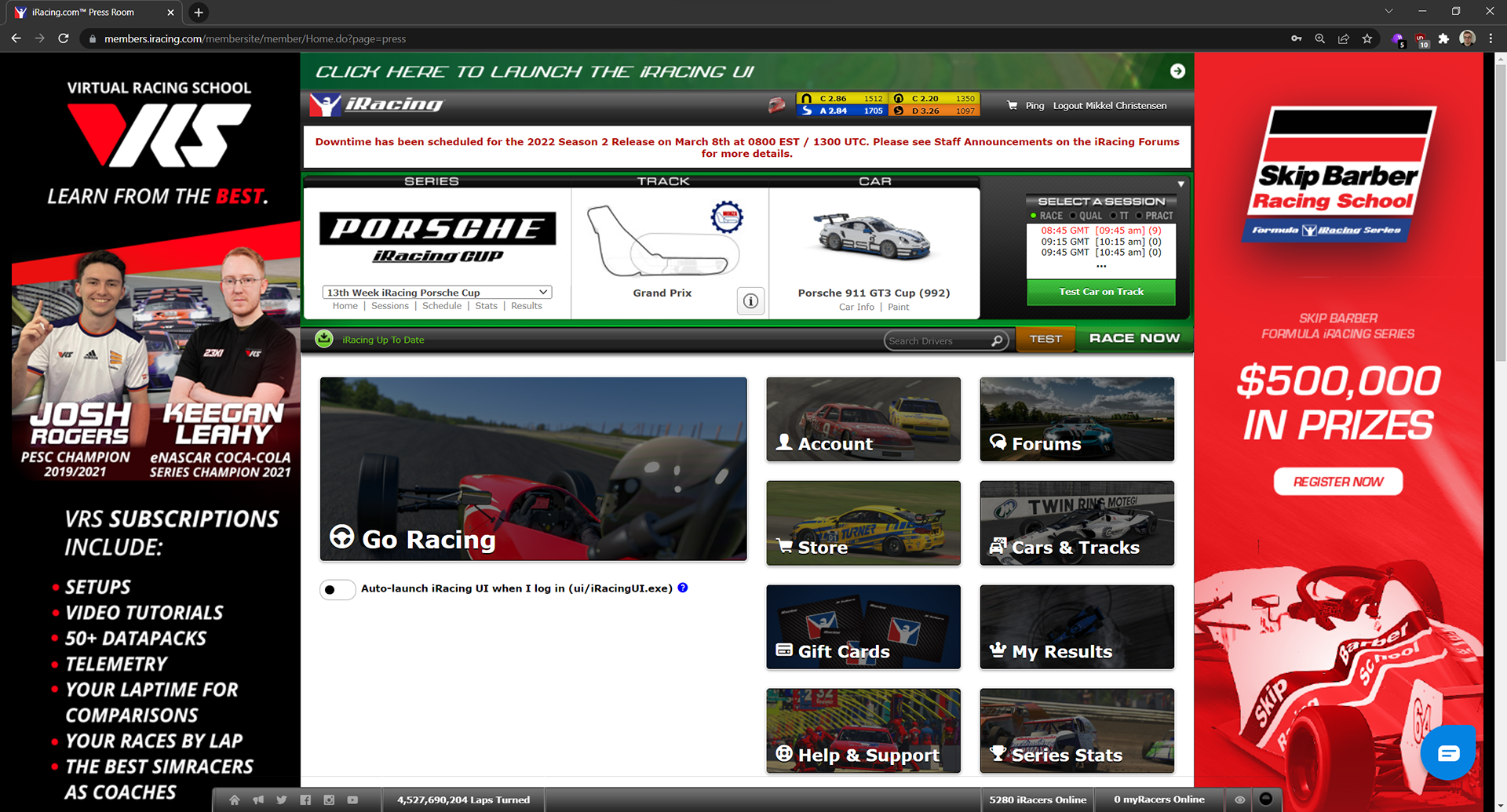Expand more sessions via the ellipsis
The height and width of the screenshot is (812, 1507).
click(1101, 266)
